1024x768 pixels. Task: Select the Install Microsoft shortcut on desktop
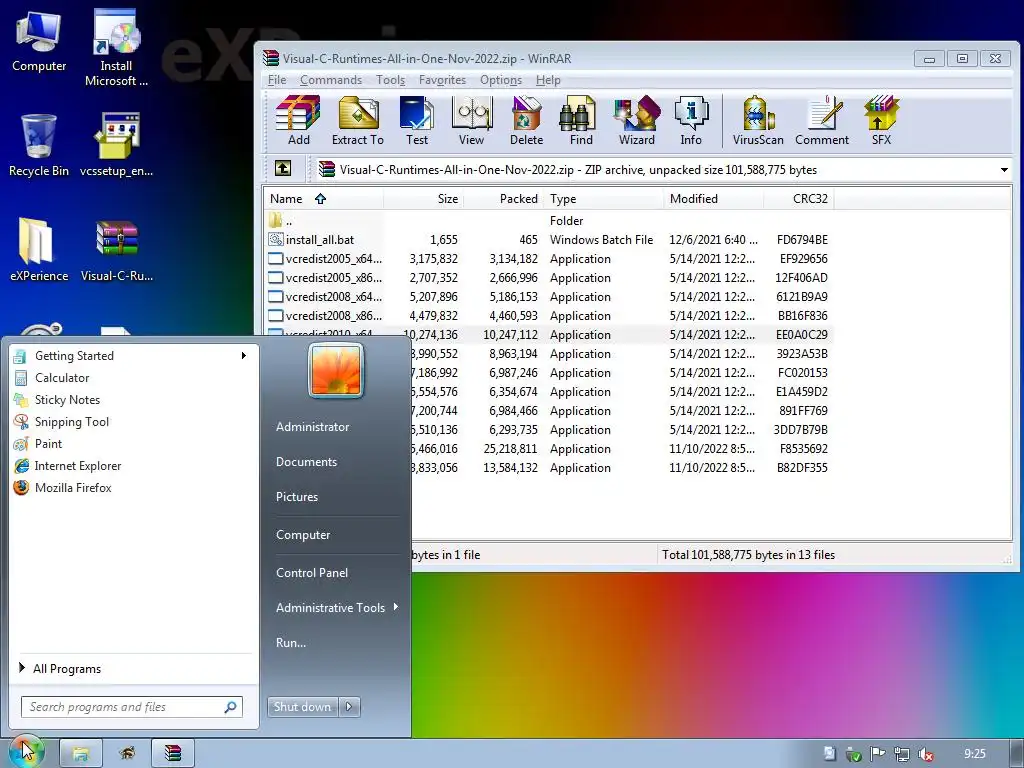point(116,48)
